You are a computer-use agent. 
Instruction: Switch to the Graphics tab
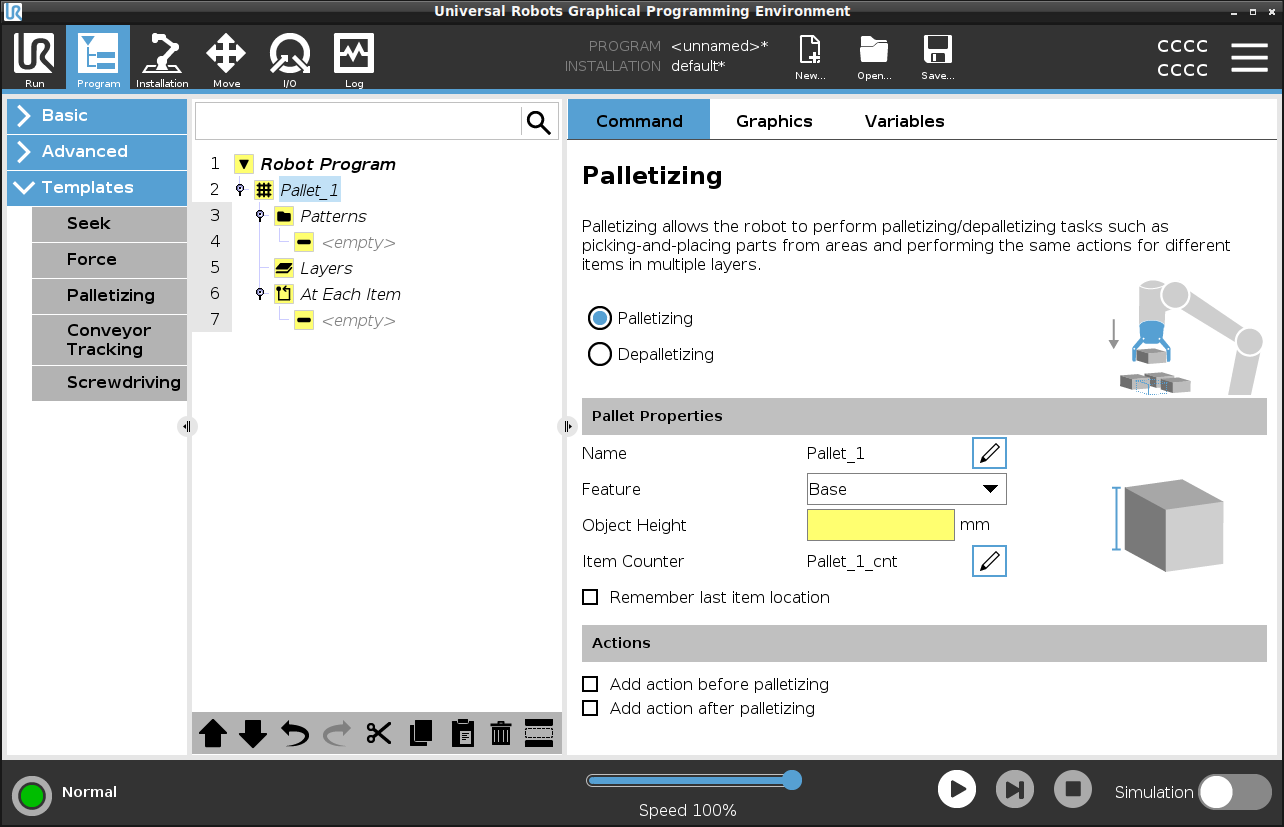pyautogui.click(x=774, y=121)
